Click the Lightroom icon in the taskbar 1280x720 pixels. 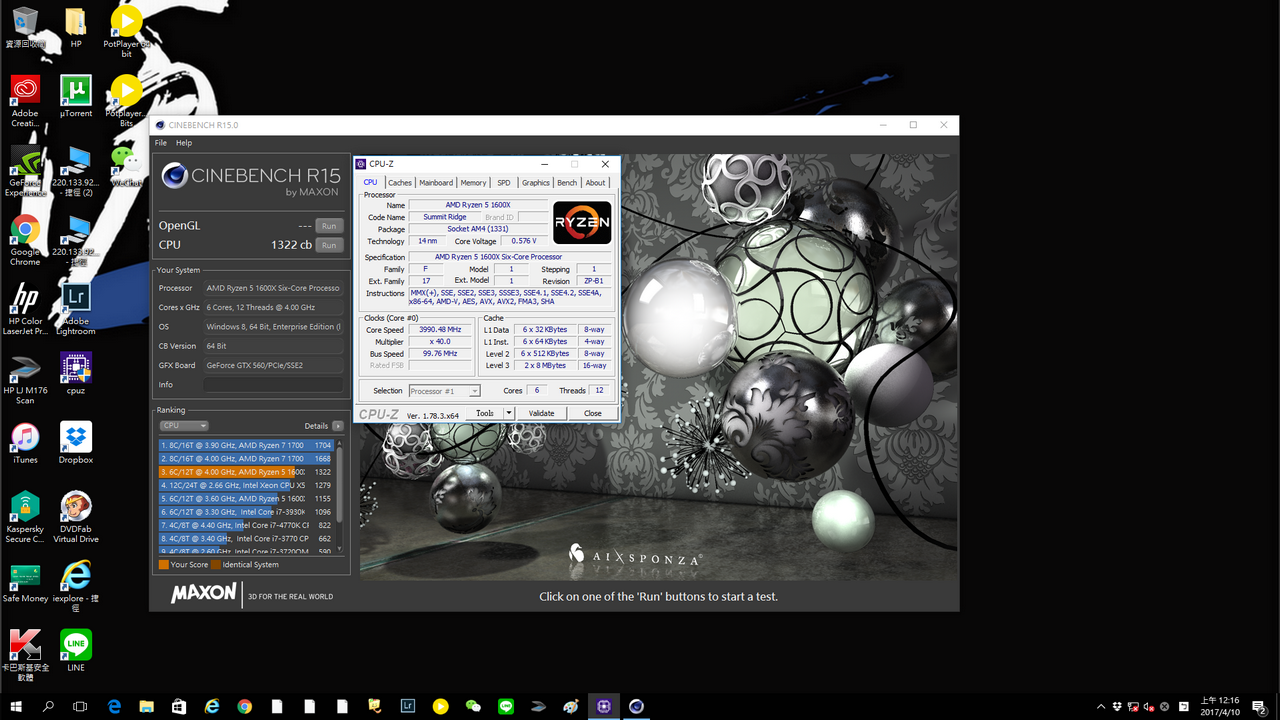click(408, 706)
